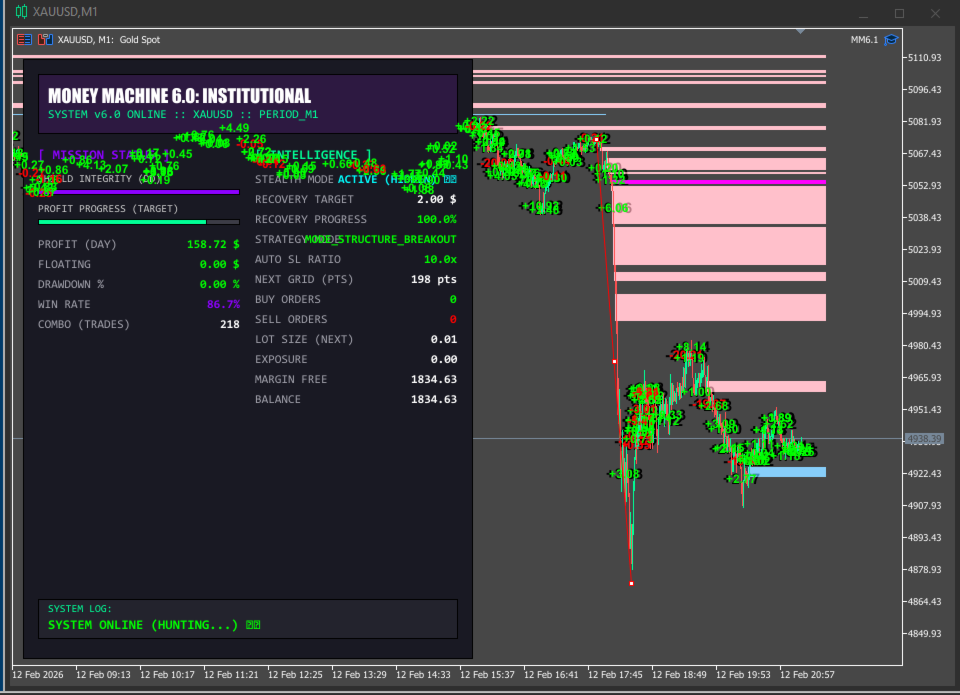Open the one-click trading panel icon
The width and height of the screenshot is (960, 695).
click(24, 40)
